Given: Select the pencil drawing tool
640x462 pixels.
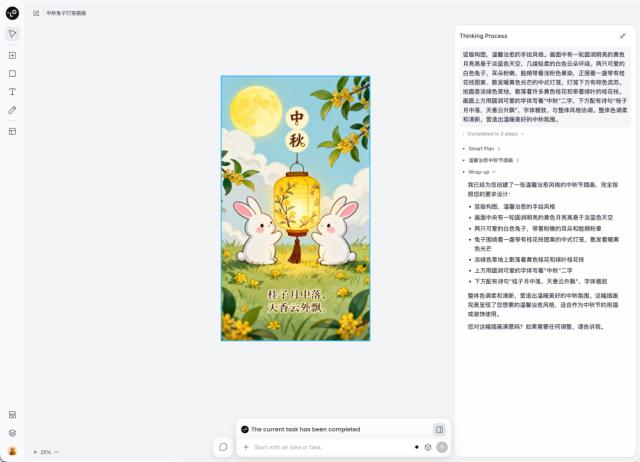Looking at the screenshot, I should click(12, 110).
